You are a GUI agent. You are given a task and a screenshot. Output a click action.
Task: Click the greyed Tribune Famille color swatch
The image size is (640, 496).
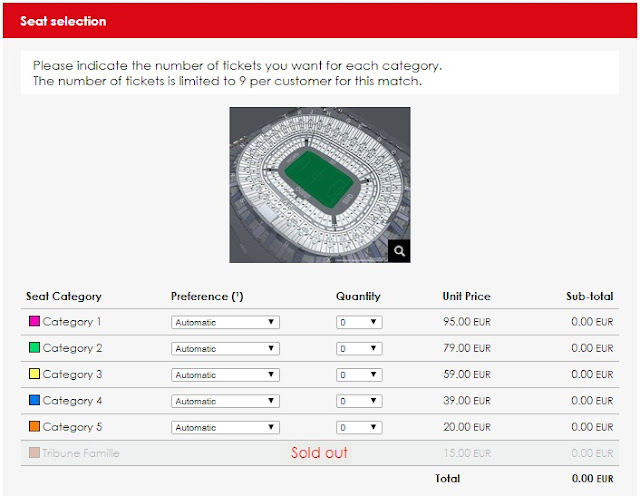[33, 453]
